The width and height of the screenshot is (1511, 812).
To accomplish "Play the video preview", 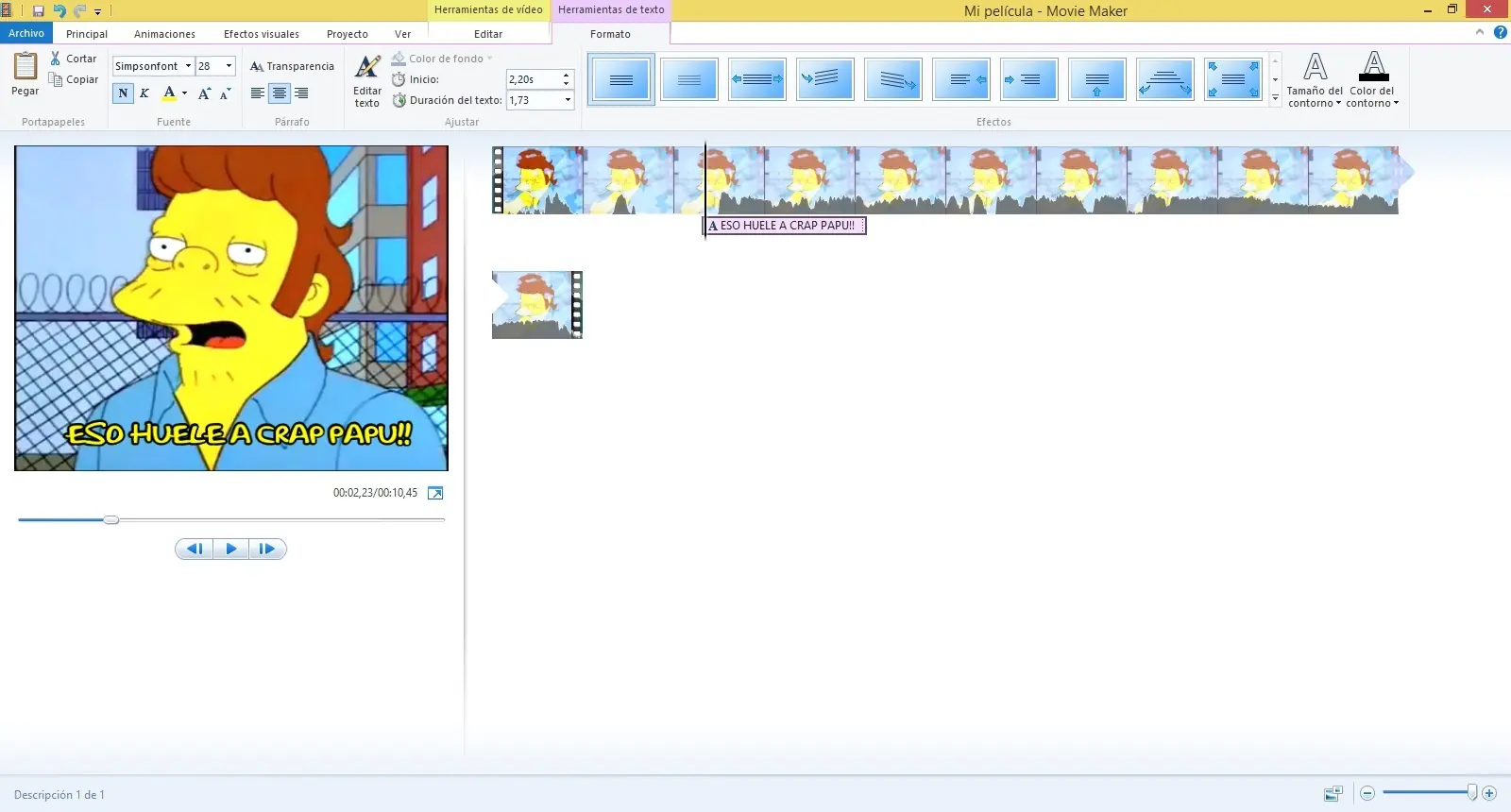I will (231, 549).
